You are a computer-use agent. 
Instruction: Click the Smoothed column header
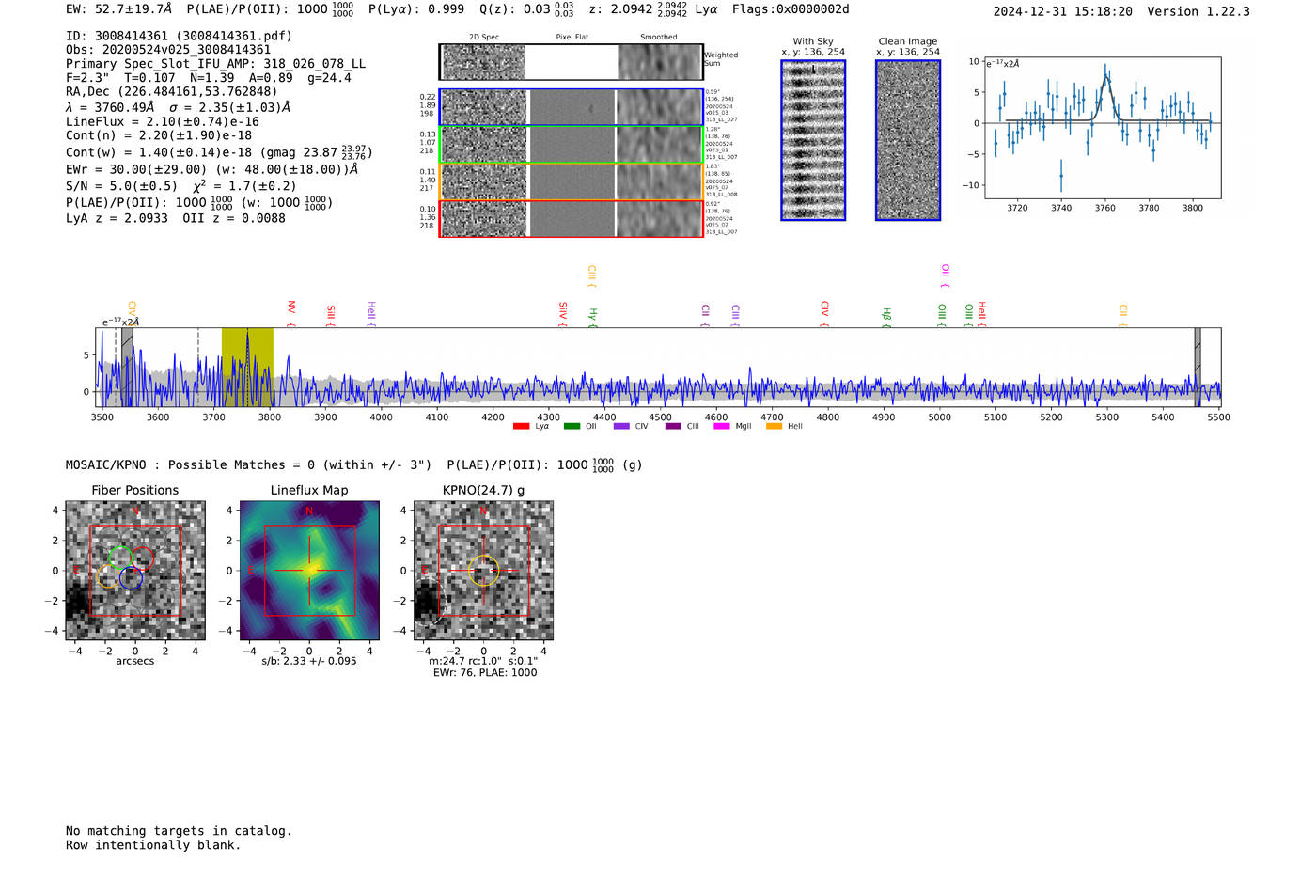tap(658, 38)
